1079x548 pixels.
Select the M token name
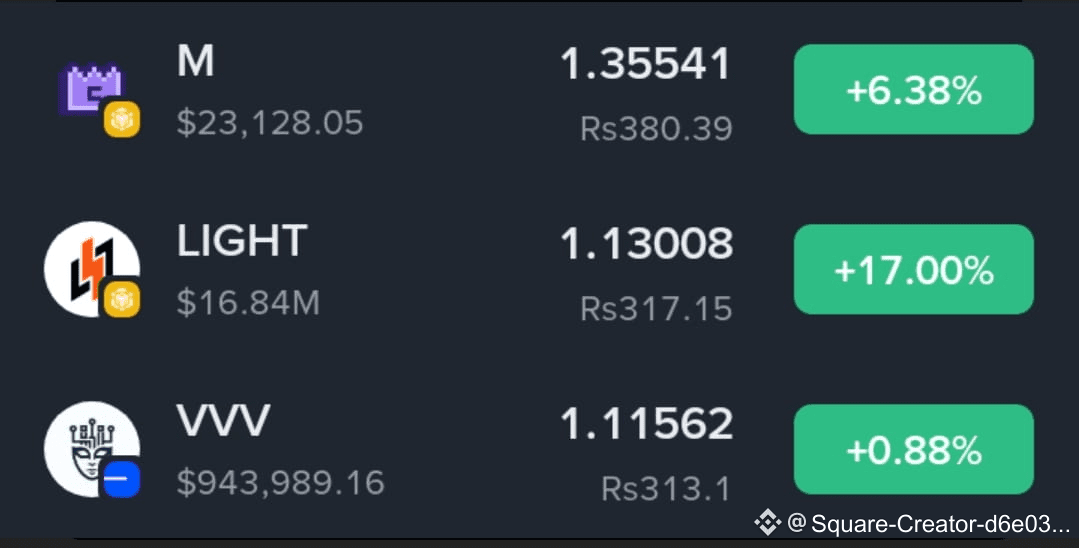tap(195, 62)
